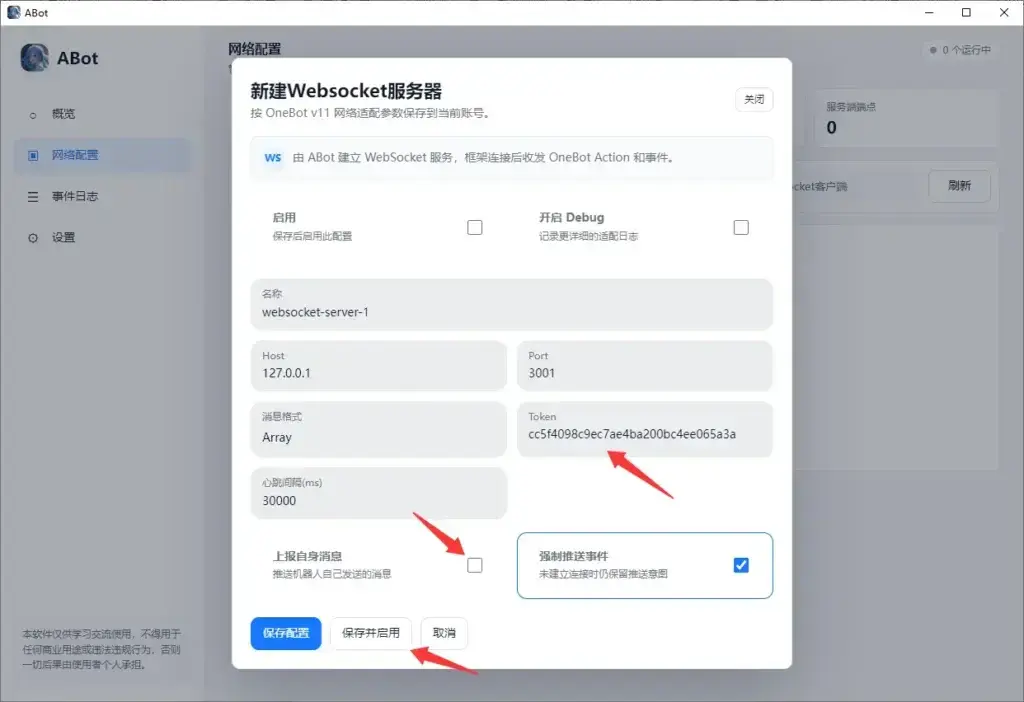
Task: Click the 新建Websocket服务器 dialog title
Action: (x=346, y=91)
